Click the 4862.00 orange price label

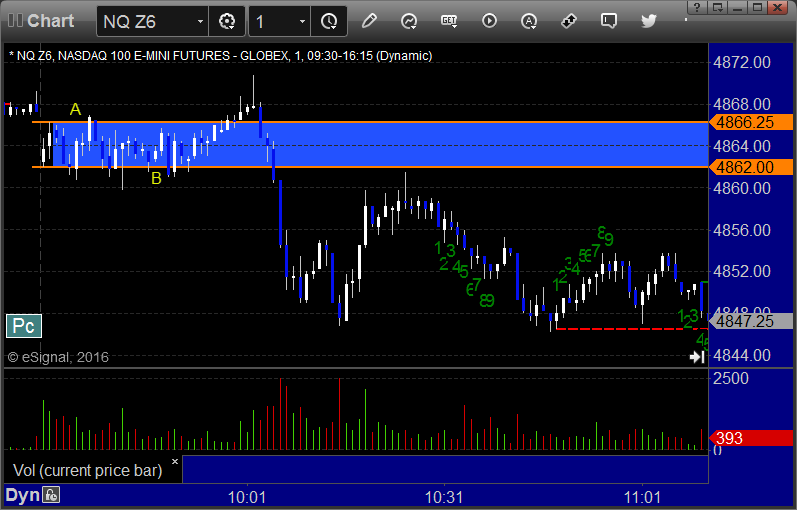[751, 167]
